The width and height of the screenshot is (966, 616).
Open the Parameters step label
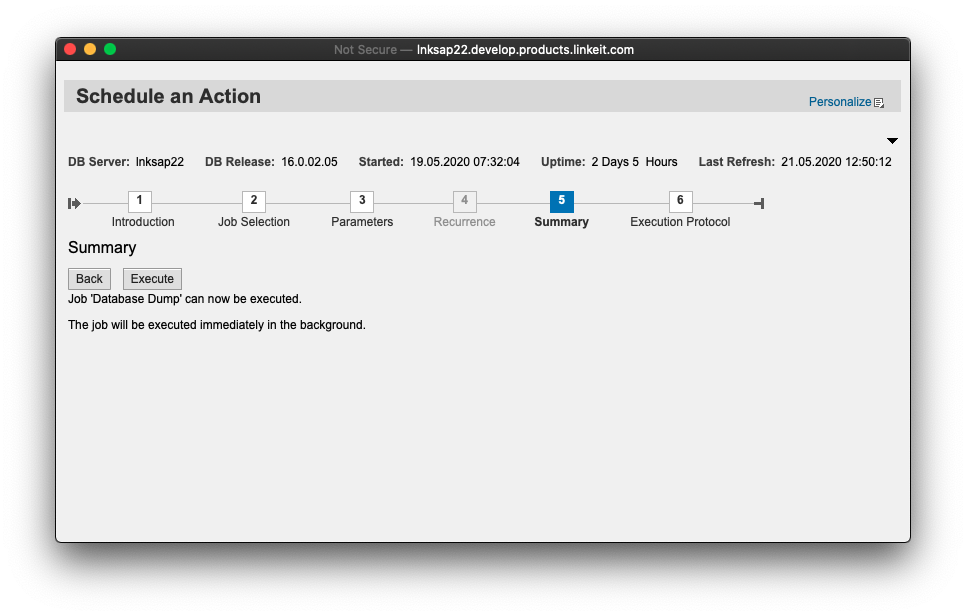[x=362, y=222]
